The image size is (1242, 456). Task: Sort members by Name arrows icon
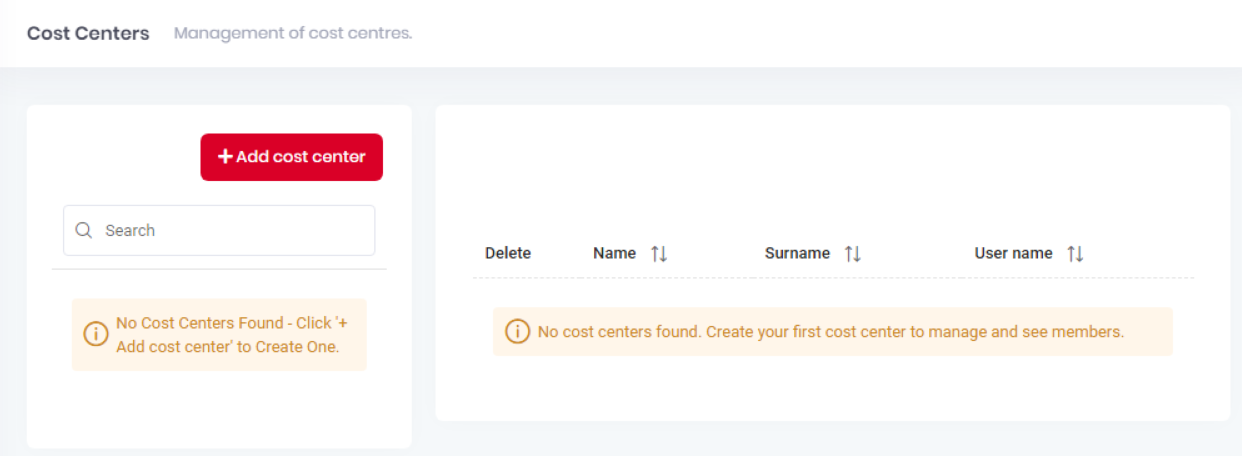tap(659, 254)
